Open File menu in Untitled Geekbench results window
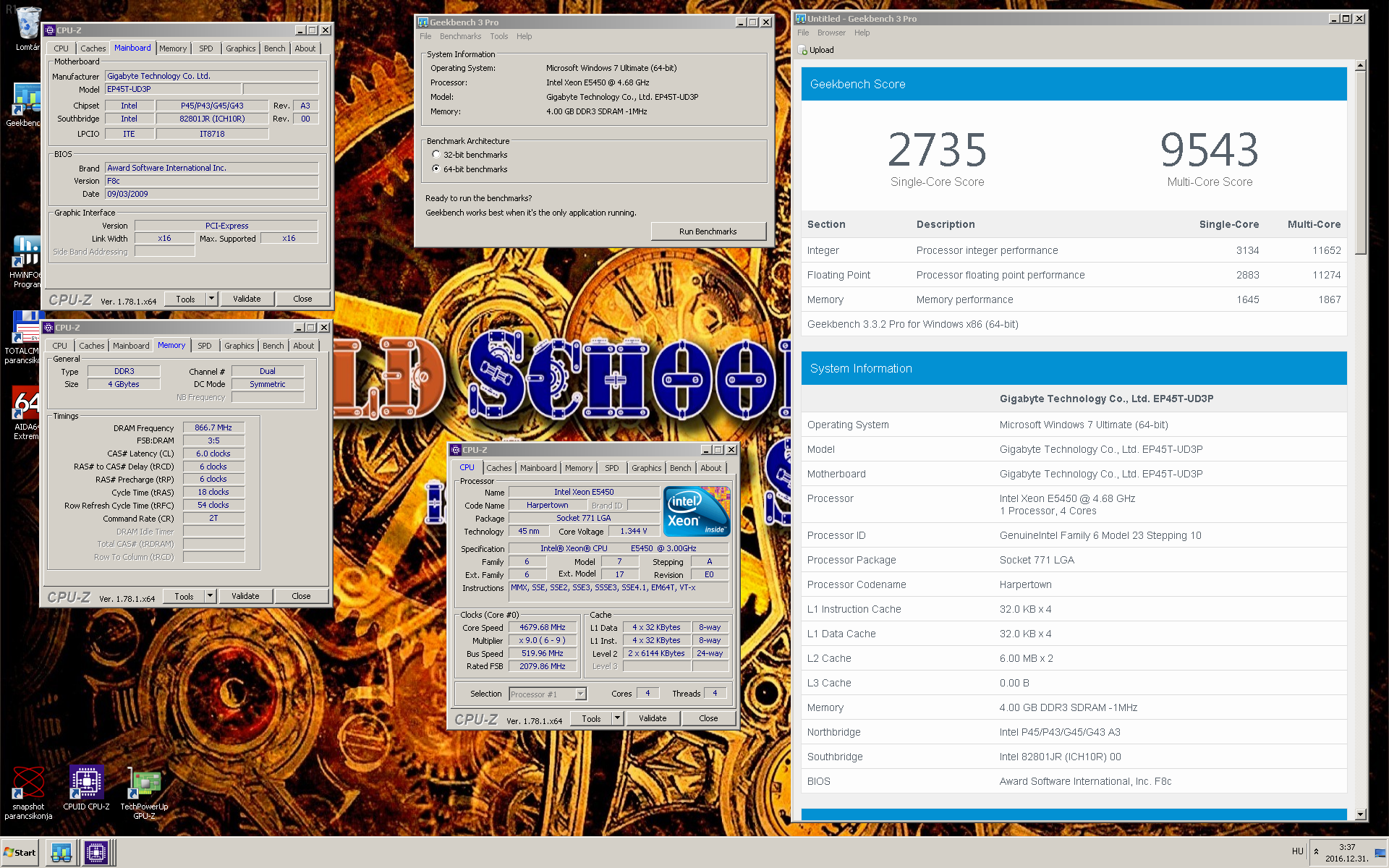This screenshot has height=868, width=1389. click(803, 33)
